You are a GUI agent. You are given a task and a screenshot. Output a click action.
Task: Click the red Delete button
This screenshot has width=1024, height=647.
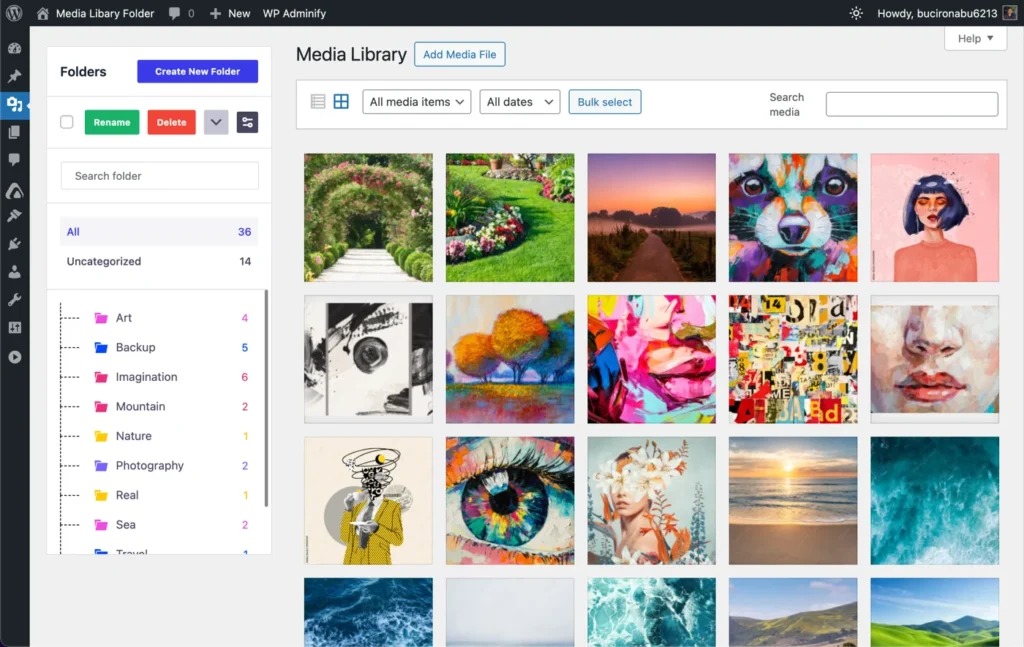tap(171, 122)
